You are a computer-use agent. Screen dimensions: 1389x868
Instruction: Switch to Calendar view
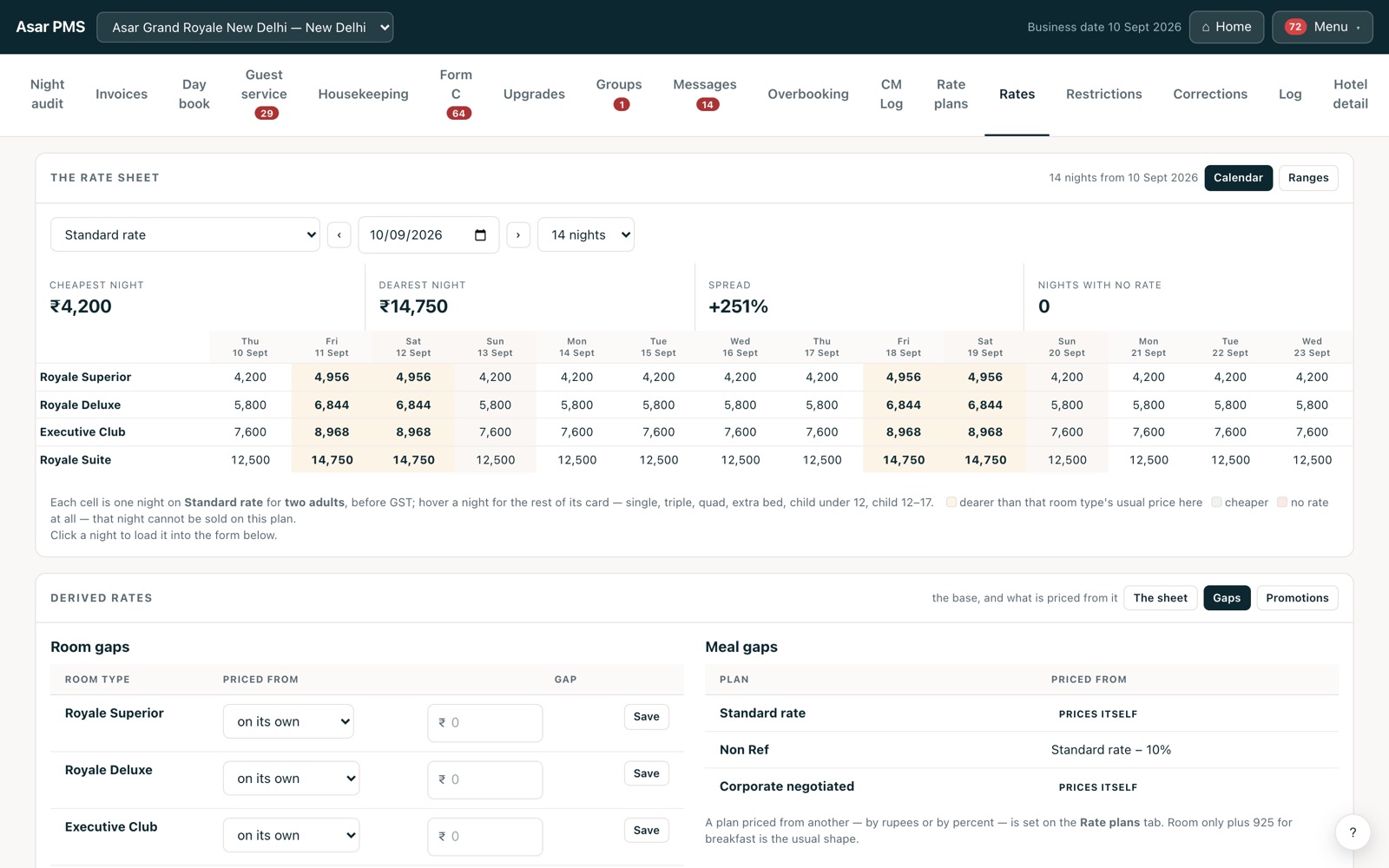[x=1238, y=178]
